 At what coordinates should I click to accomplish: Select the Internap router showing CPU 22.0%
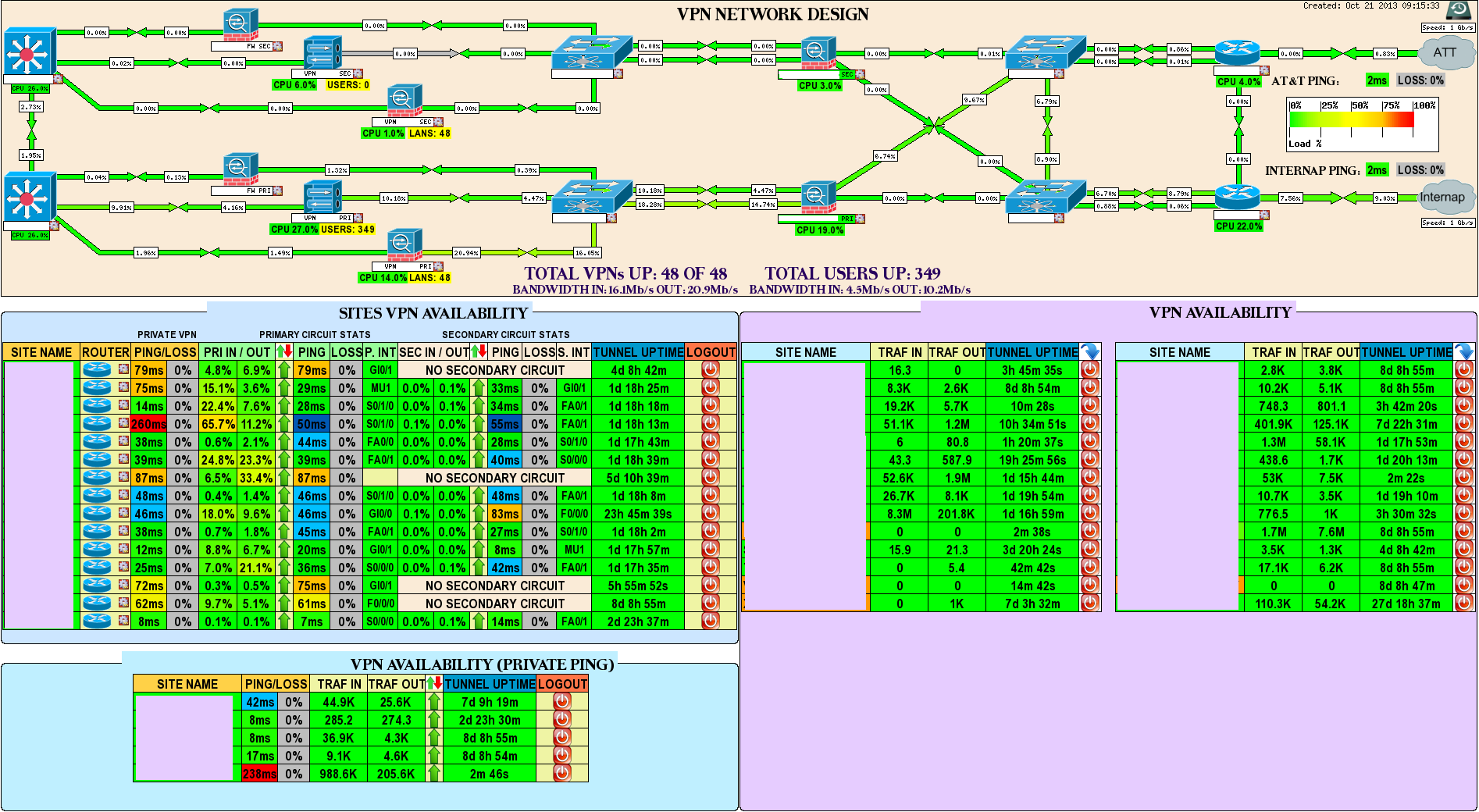(x=1238, y=198)
